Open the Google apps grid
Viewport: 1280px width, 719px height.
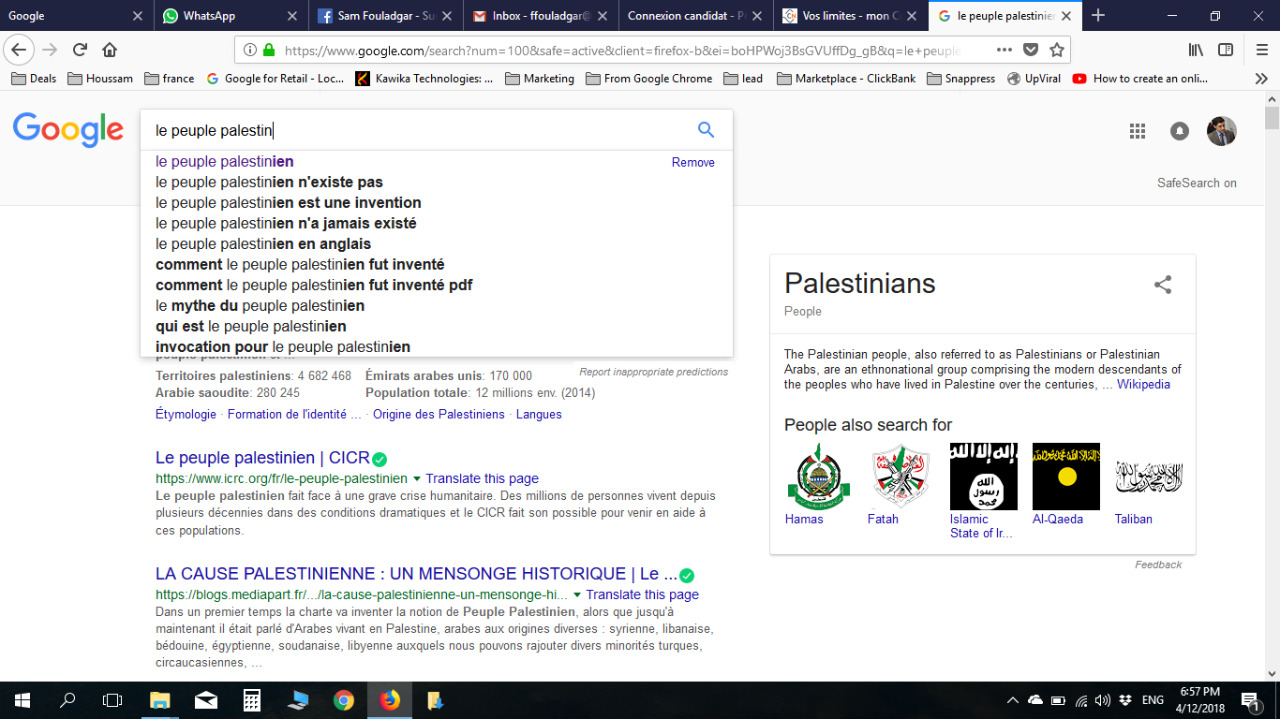click(x=1137, y=131)
